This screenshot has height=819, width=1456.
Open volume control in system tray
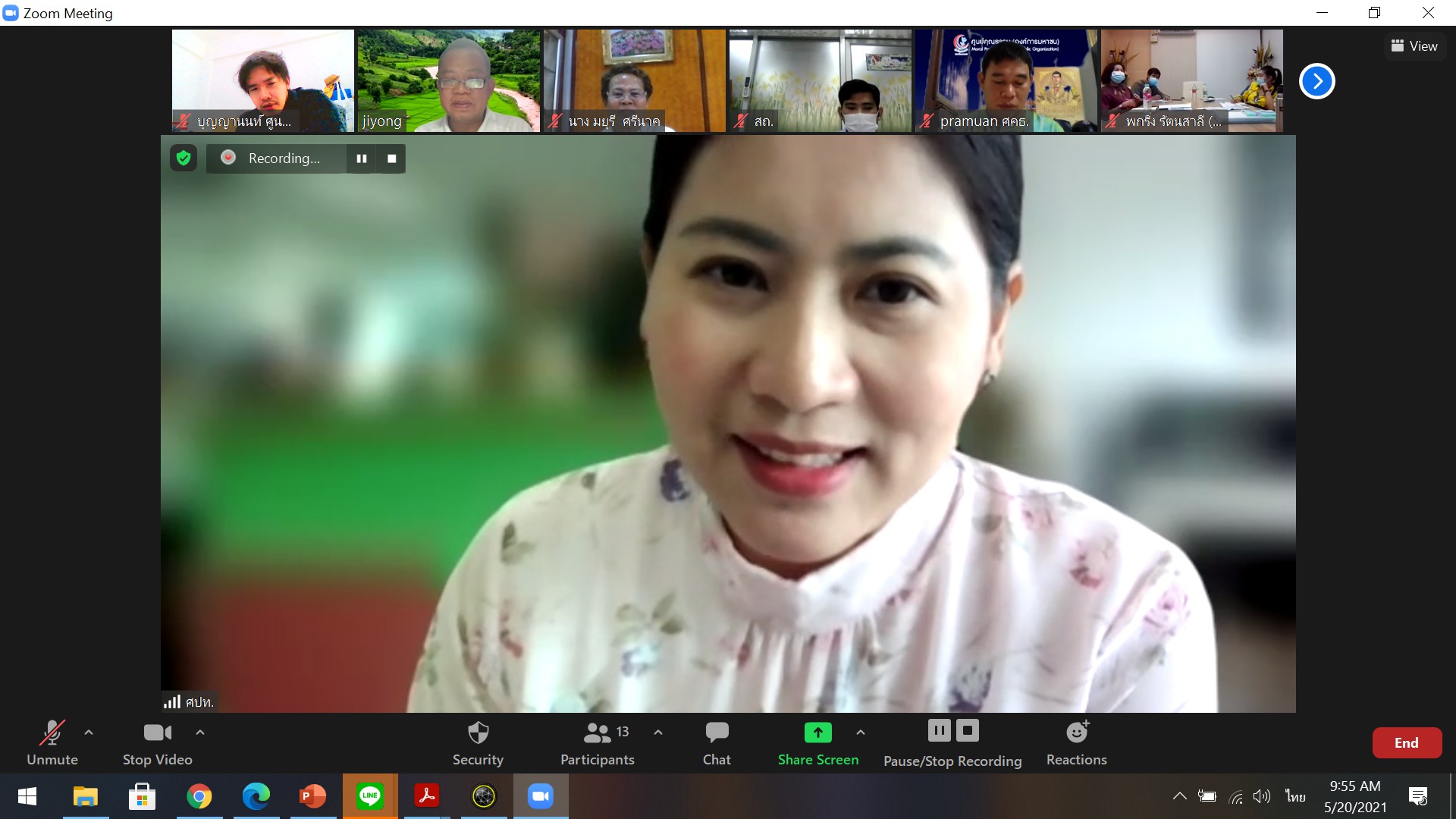pyautogui.click(x=1261, y=796)
